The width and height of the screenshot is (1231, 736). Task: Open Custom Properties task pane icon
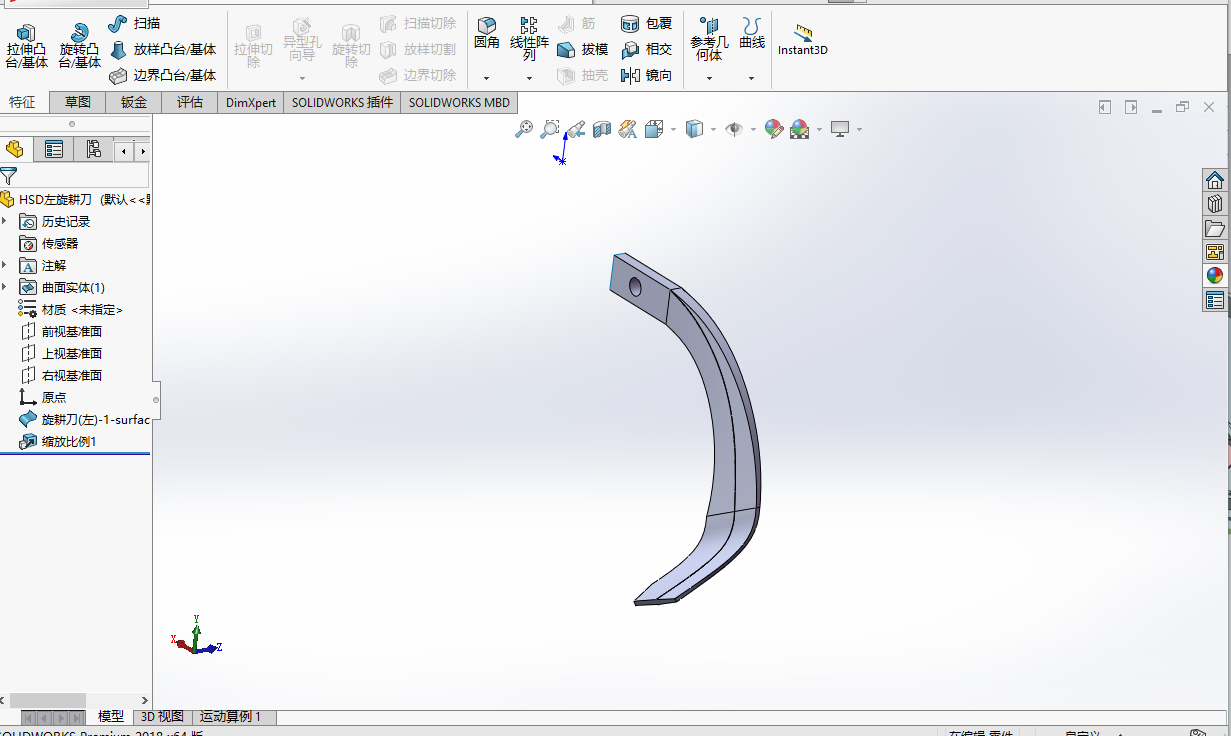pos(1215,300)
